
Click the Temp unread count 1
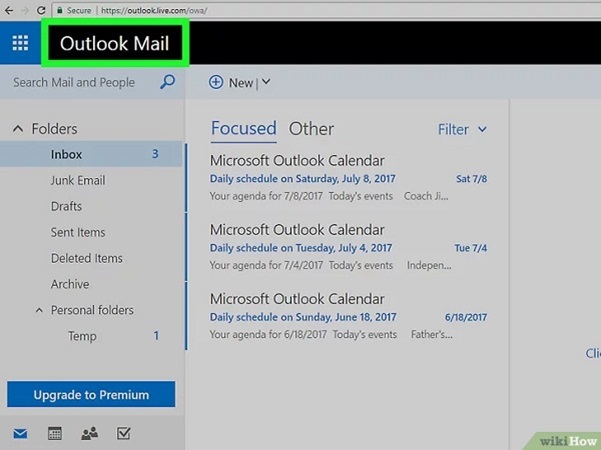click(156, 336)
